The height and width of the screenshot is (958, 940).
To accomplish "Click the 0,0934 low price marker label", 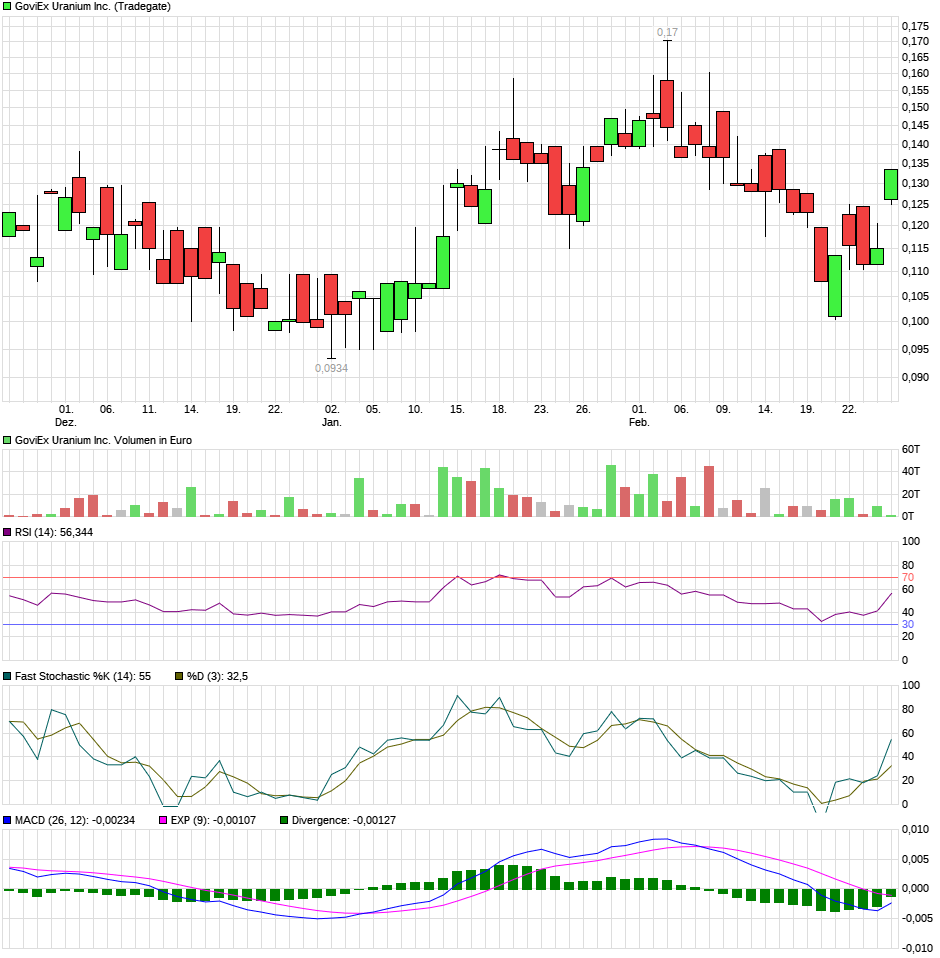I will coord(330,368).
